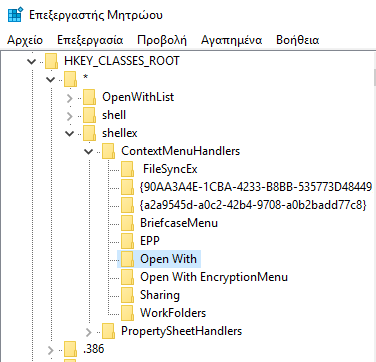Image resolution: width=376 pixels, height=362 pixels.
Task: Expand the PropertySheetHandlers key
Action: tap(88, 332)
